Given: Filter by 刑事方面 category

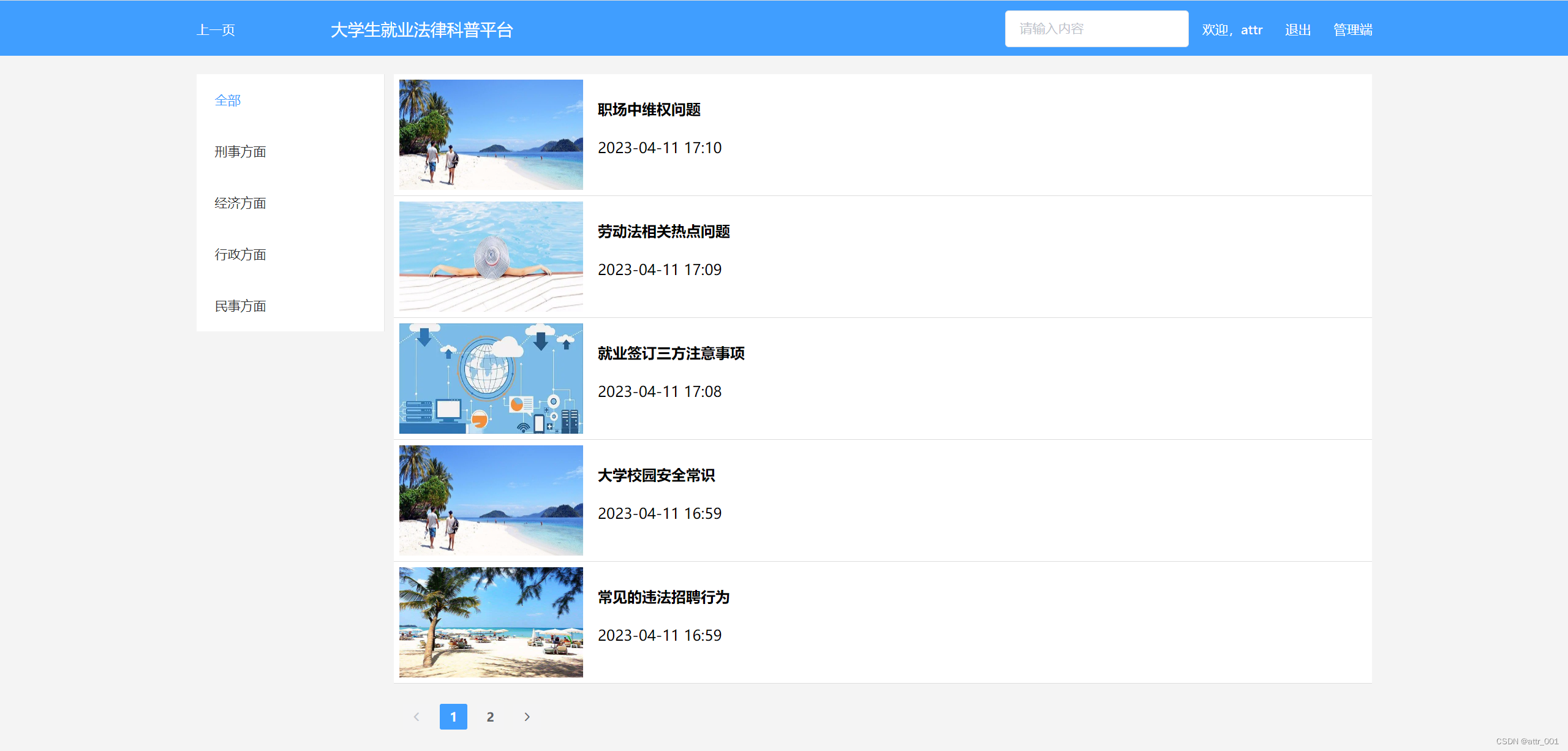Looking at the screenshot, I should tap(240, 152).
